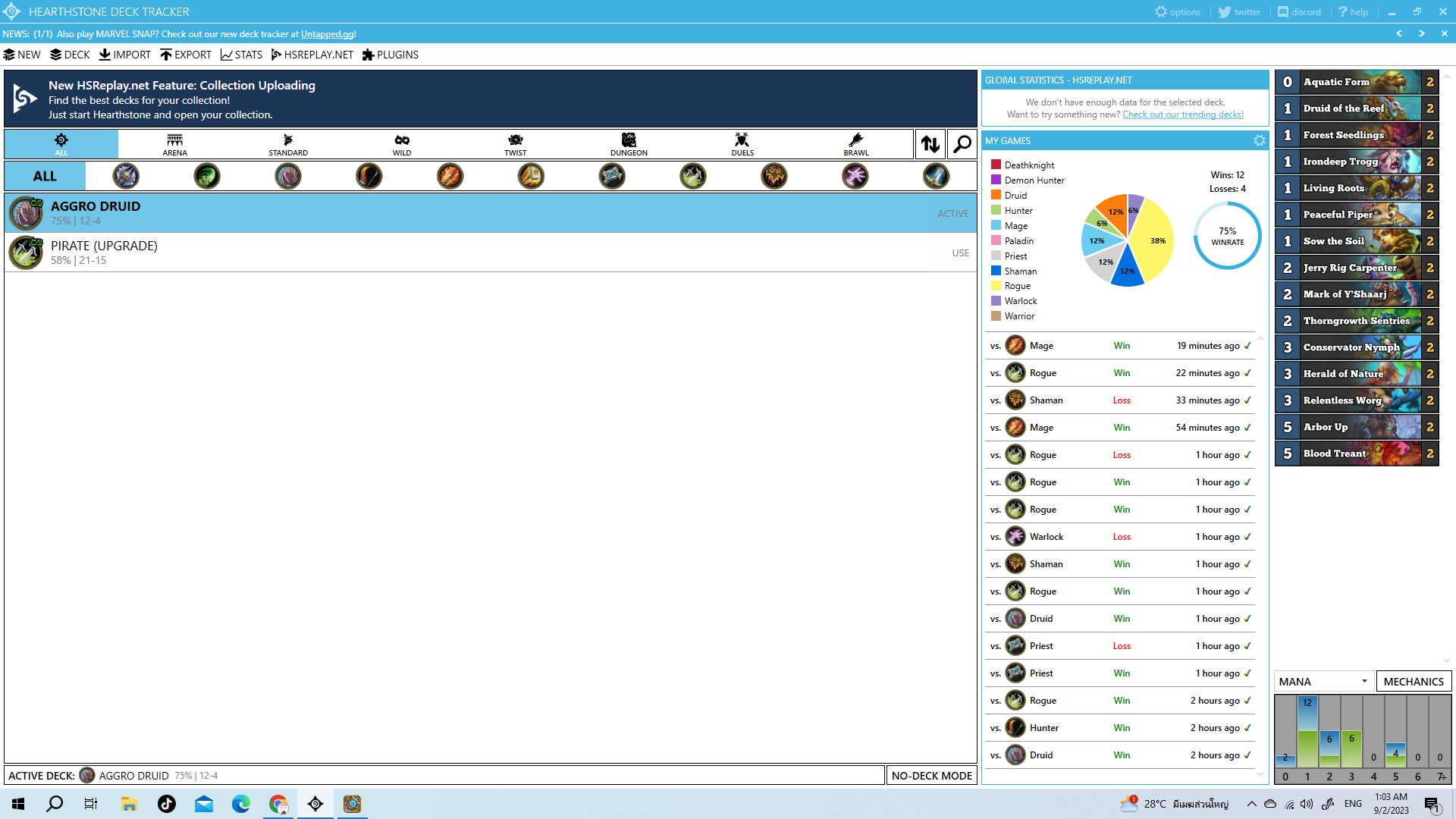The image size is (1456, 819).
Task: Filter decks by Druid class icon
Action: click(x=288, y=176)
